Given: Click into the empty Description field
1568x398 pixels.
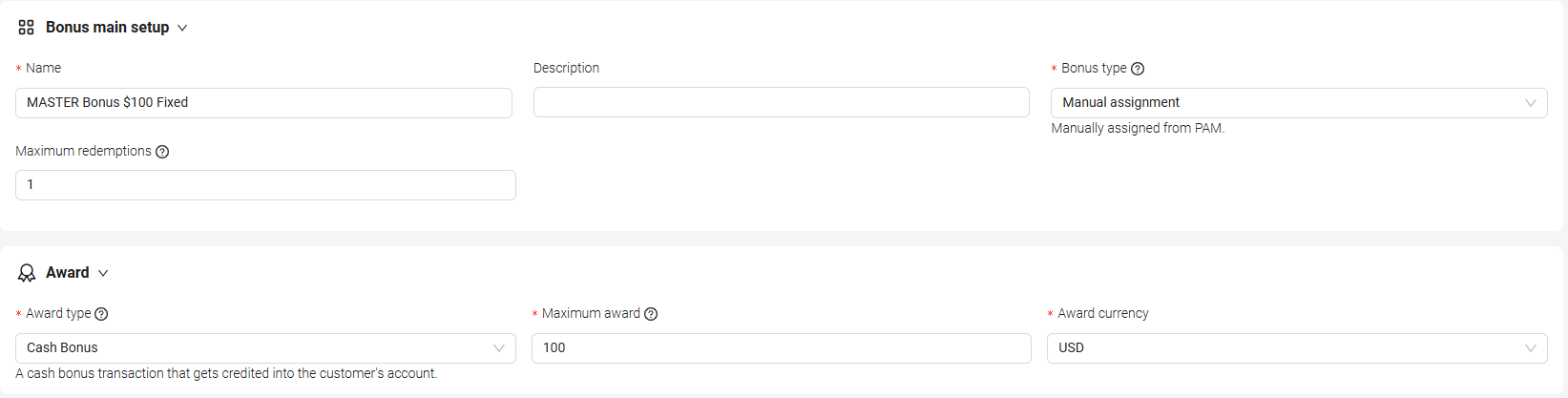Looking at the screenshot, I should click(781, 102).
